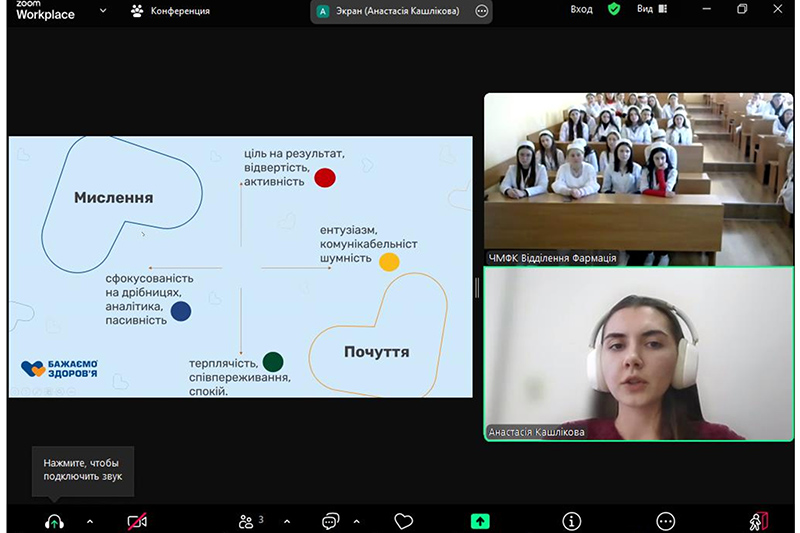Click the join audio headphones icon

click(x=54, y=521)
